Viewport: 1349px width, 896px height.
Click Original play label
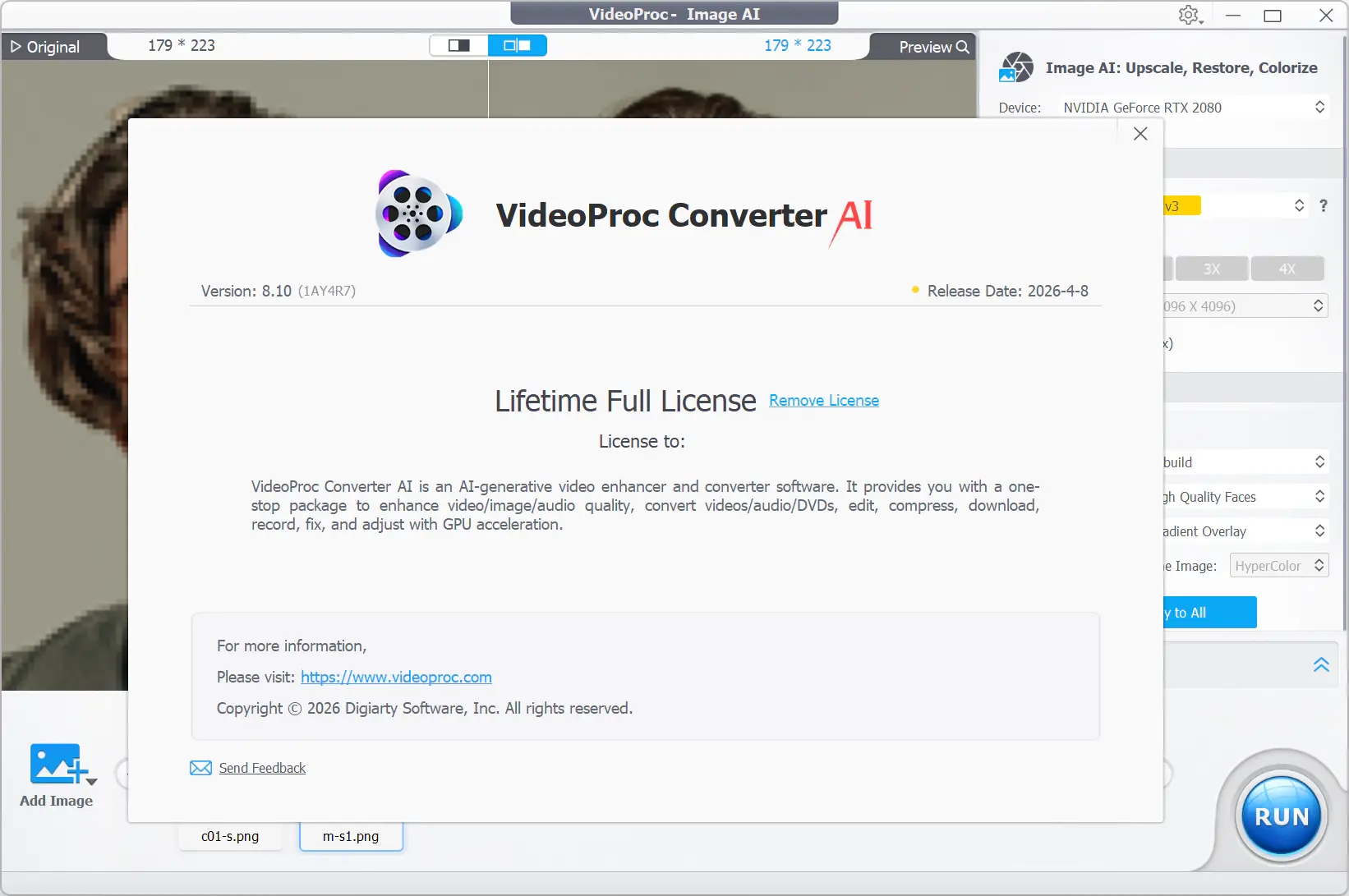pos(45,47)
